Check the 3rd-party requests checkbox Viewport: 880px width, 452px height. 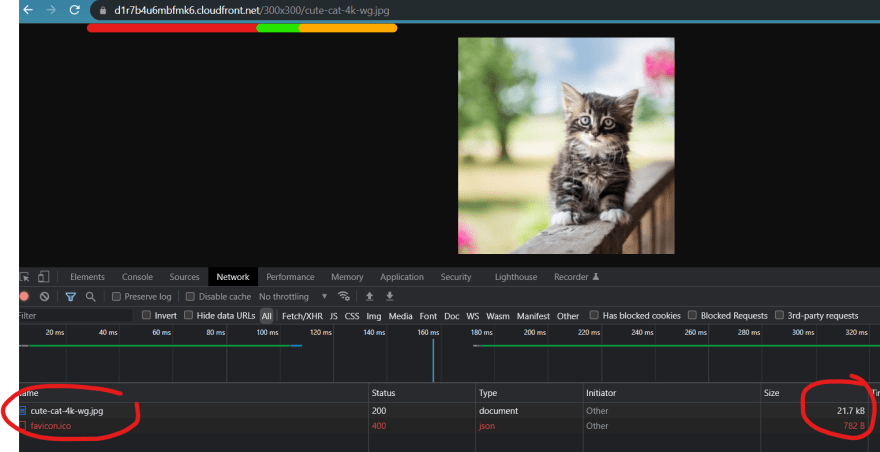[x=779, y=316]
